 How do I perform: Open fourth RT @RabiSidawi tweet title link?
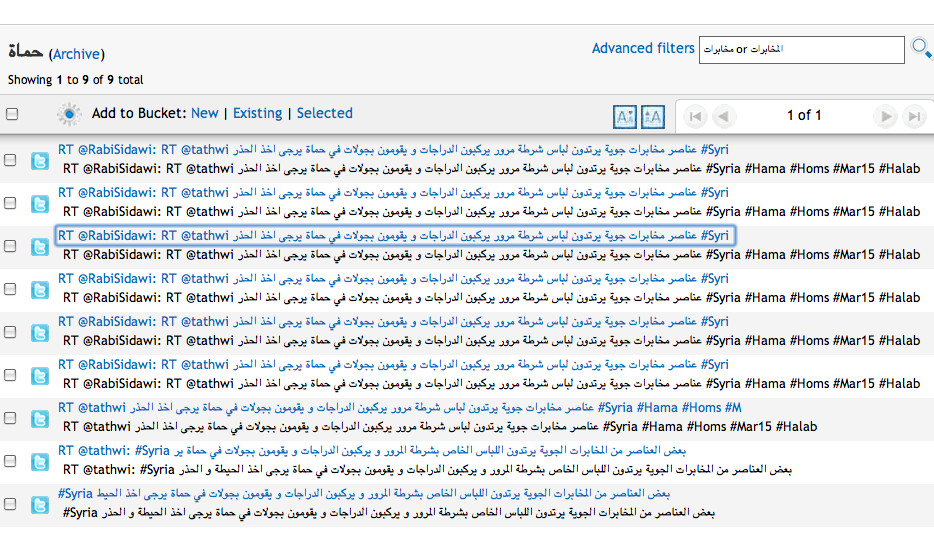pyautogui.click(x=393, y=278)
